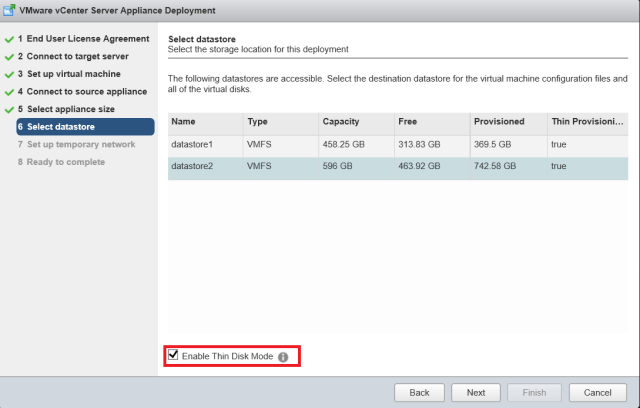The image size is (640, 408).
Task: Cancel the deployment wizard
Action: pyautogui.click(x=598, y=392)
